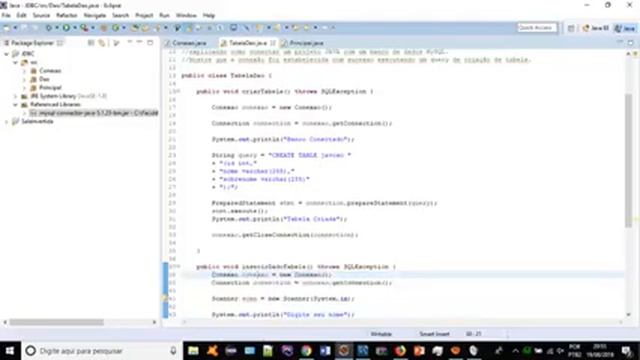Click the New file toolbar icon
Screen dimensions: 640x360
pos(7,28)
